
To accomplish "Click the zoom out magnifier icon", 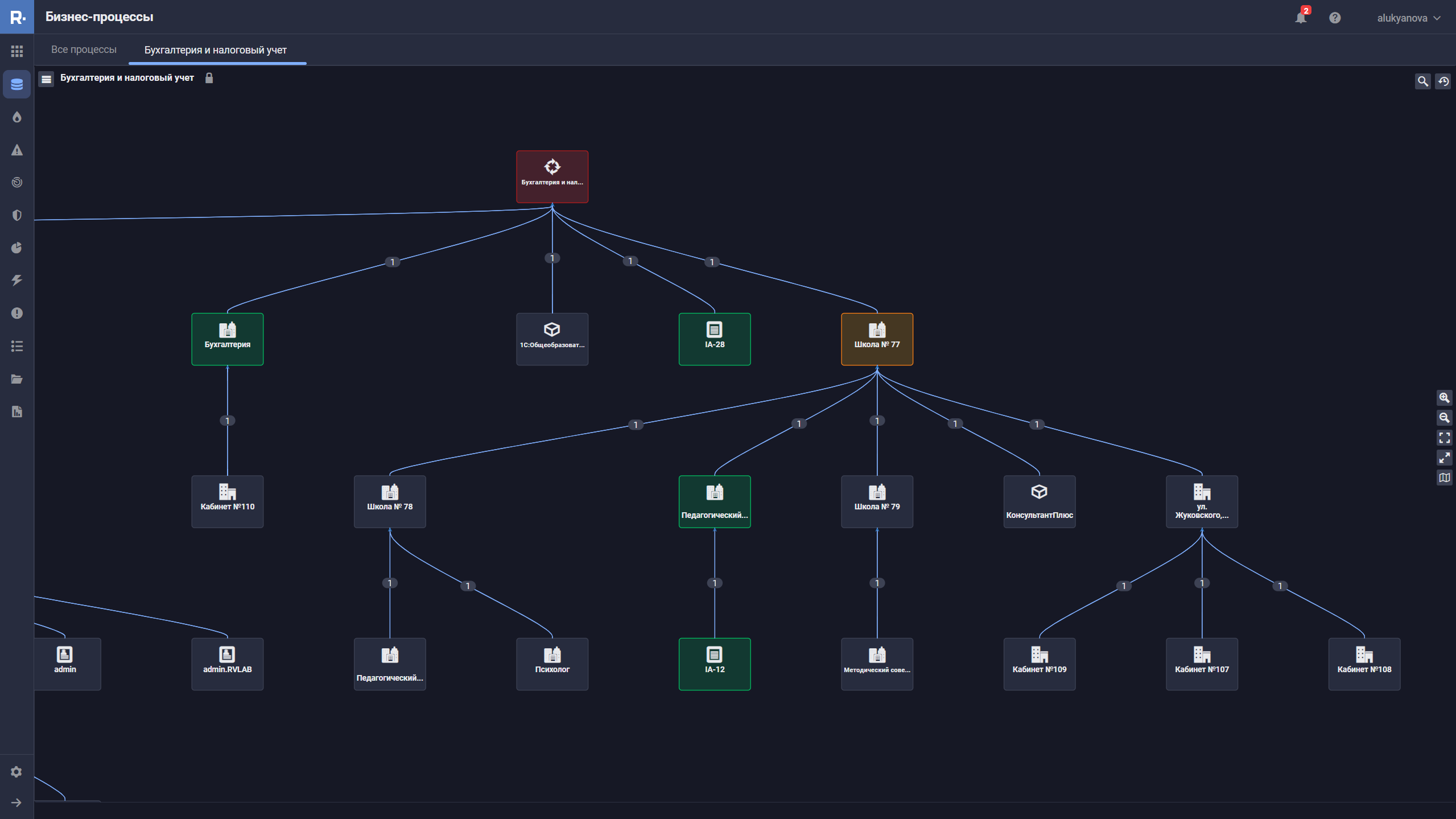I will coord(1444,418).
